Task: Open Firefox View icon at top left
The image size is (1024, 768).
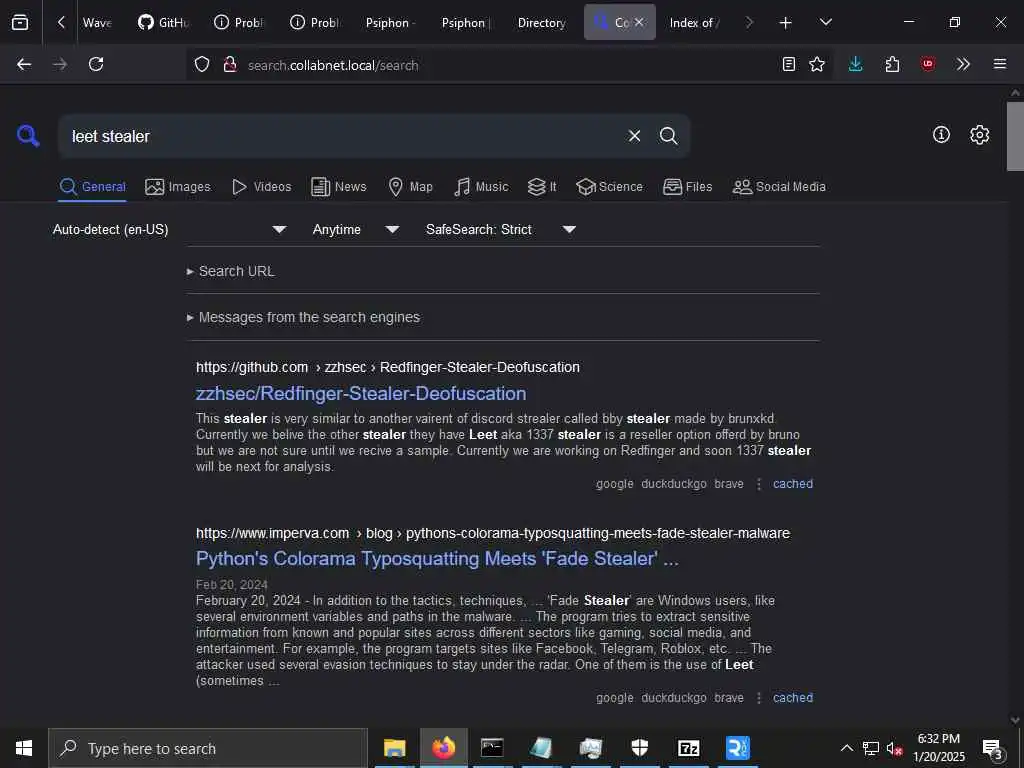Action: (x=20, y=23)
